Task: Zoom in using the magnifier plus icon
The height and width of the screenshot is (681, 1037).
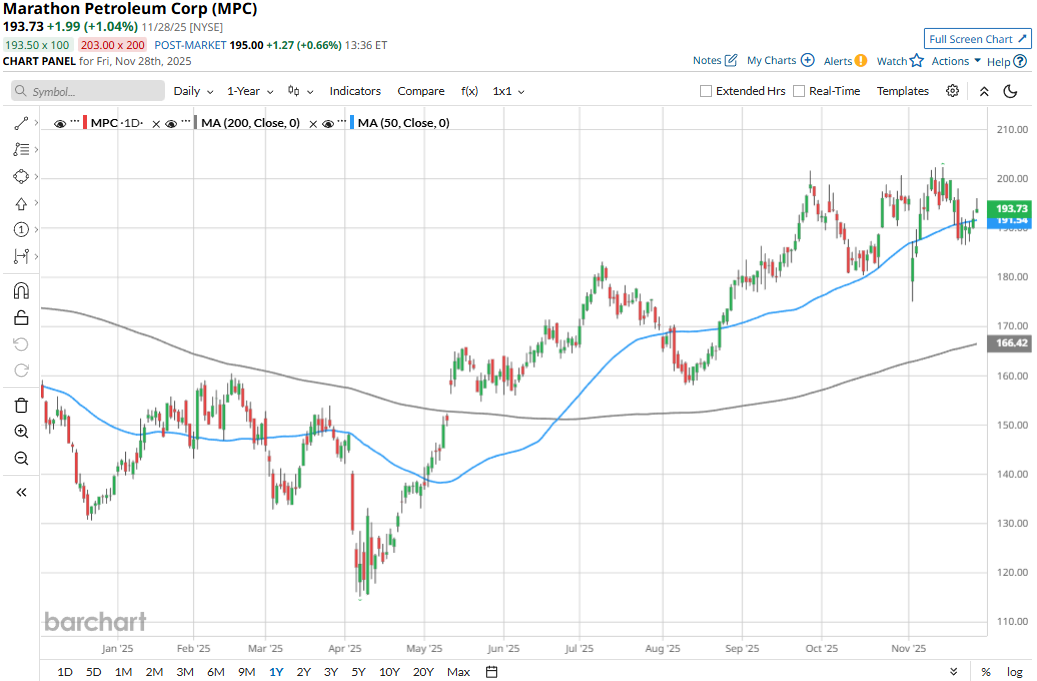Action: (x=21, y=432)
